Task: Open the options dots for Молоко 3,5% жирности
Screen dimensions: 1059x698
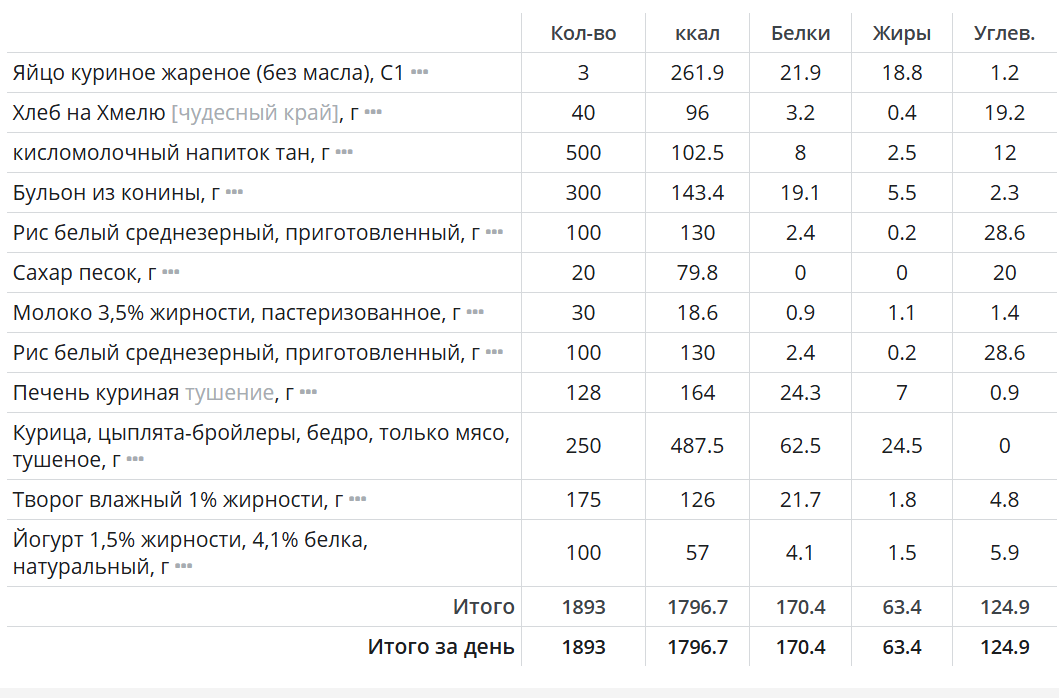Action: click(475, 312)
